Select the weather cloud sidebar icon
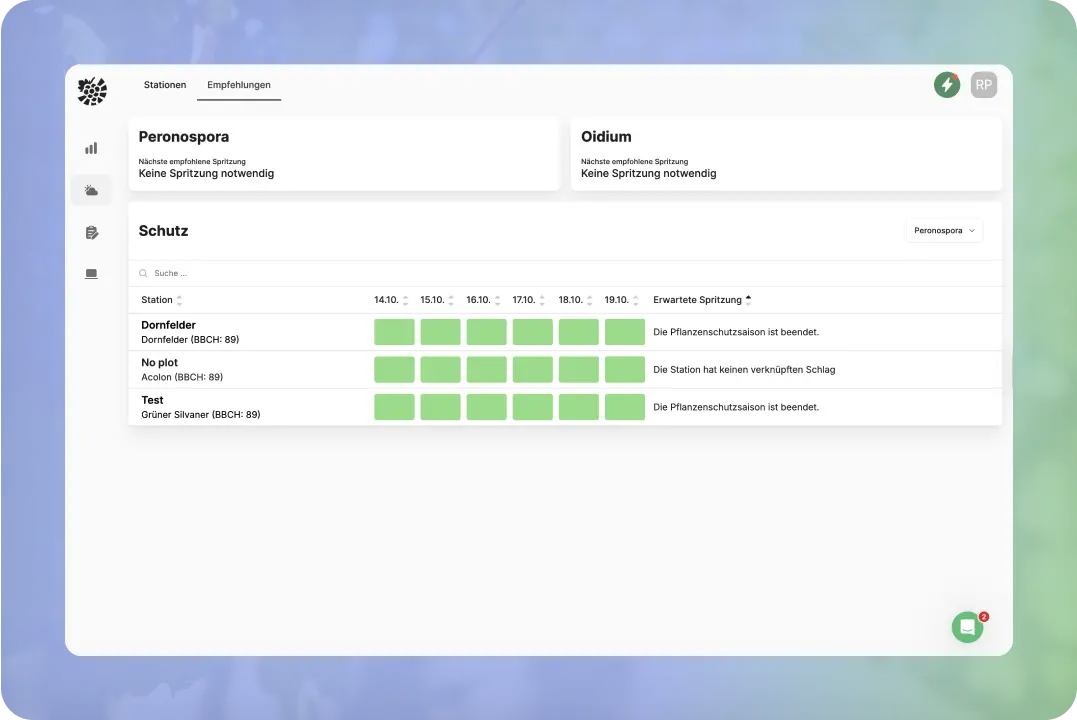This screenshot has width=1077, height=720. (x=91, y=190)
